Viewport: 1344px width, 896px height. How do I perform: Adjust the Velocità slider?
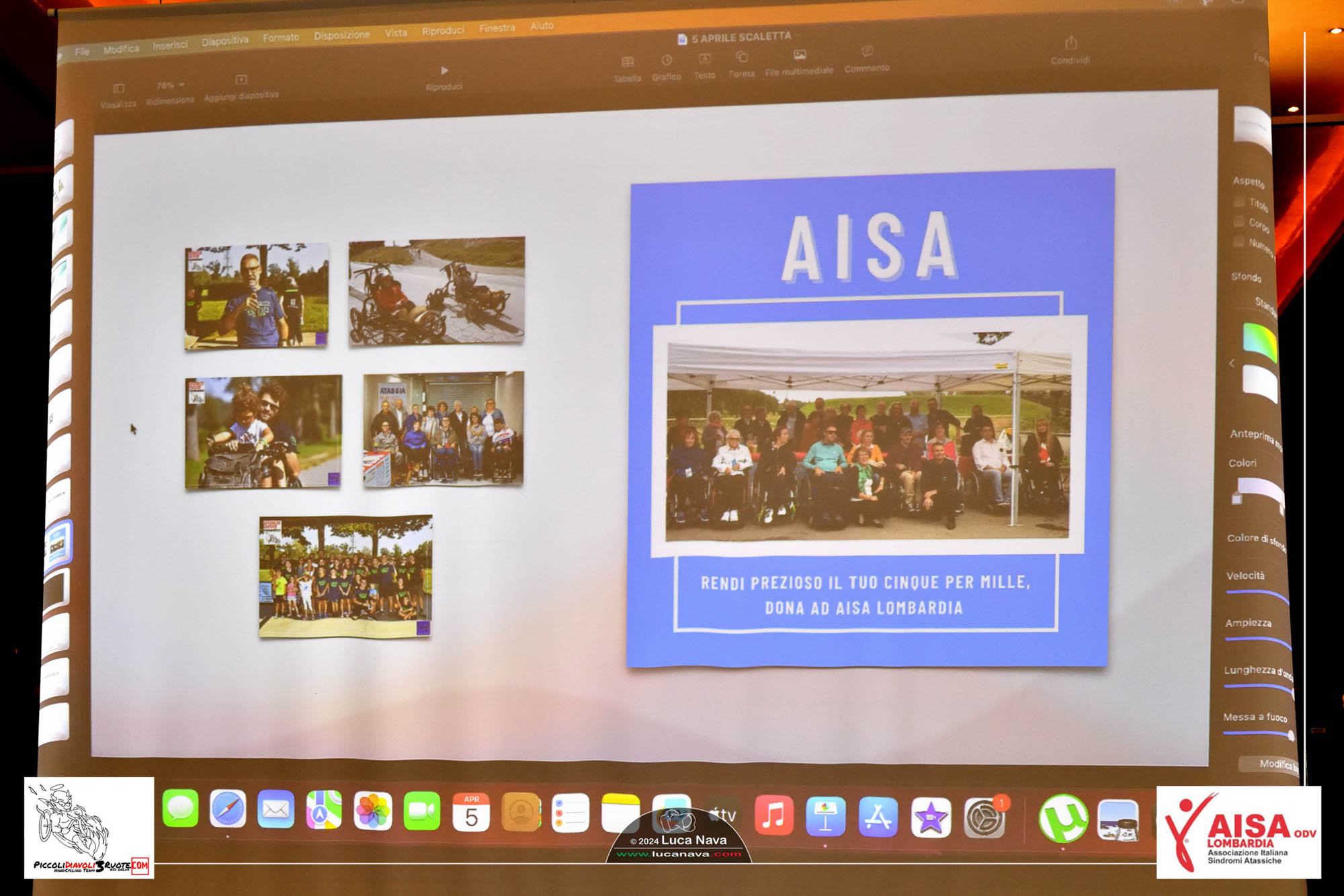click(x=1257, y=594)
